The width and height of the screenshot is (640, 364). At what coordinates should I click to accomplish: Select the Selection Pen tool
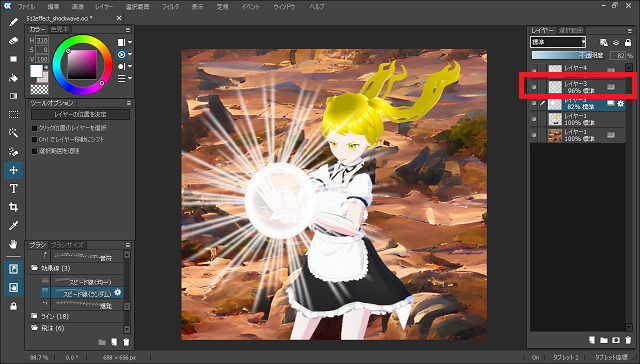[x=13, y=152]
